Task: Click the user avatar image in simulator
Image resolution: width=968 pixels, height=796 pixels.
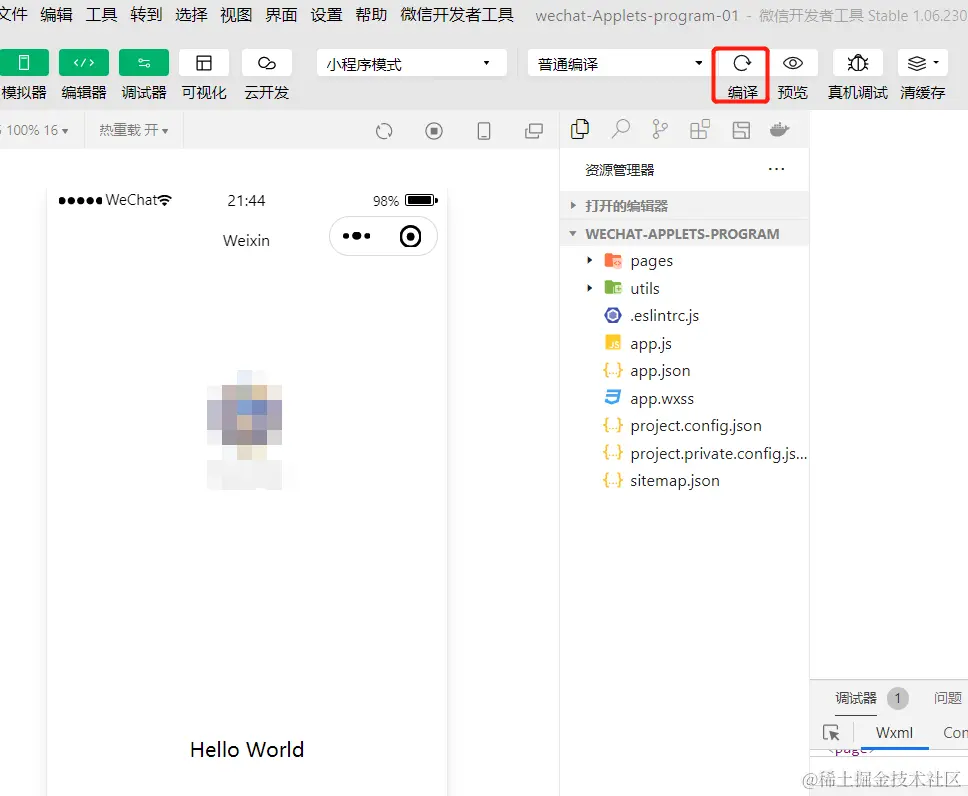Action: pyautogui.click(x=244, y=415)
